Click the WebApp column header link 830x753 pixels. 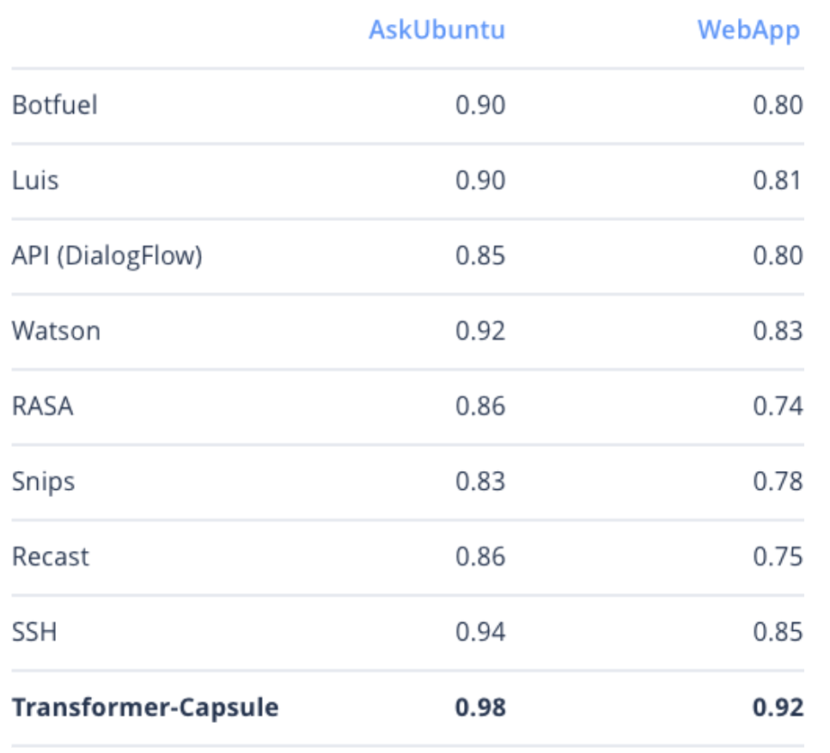[x=748, y=29]
